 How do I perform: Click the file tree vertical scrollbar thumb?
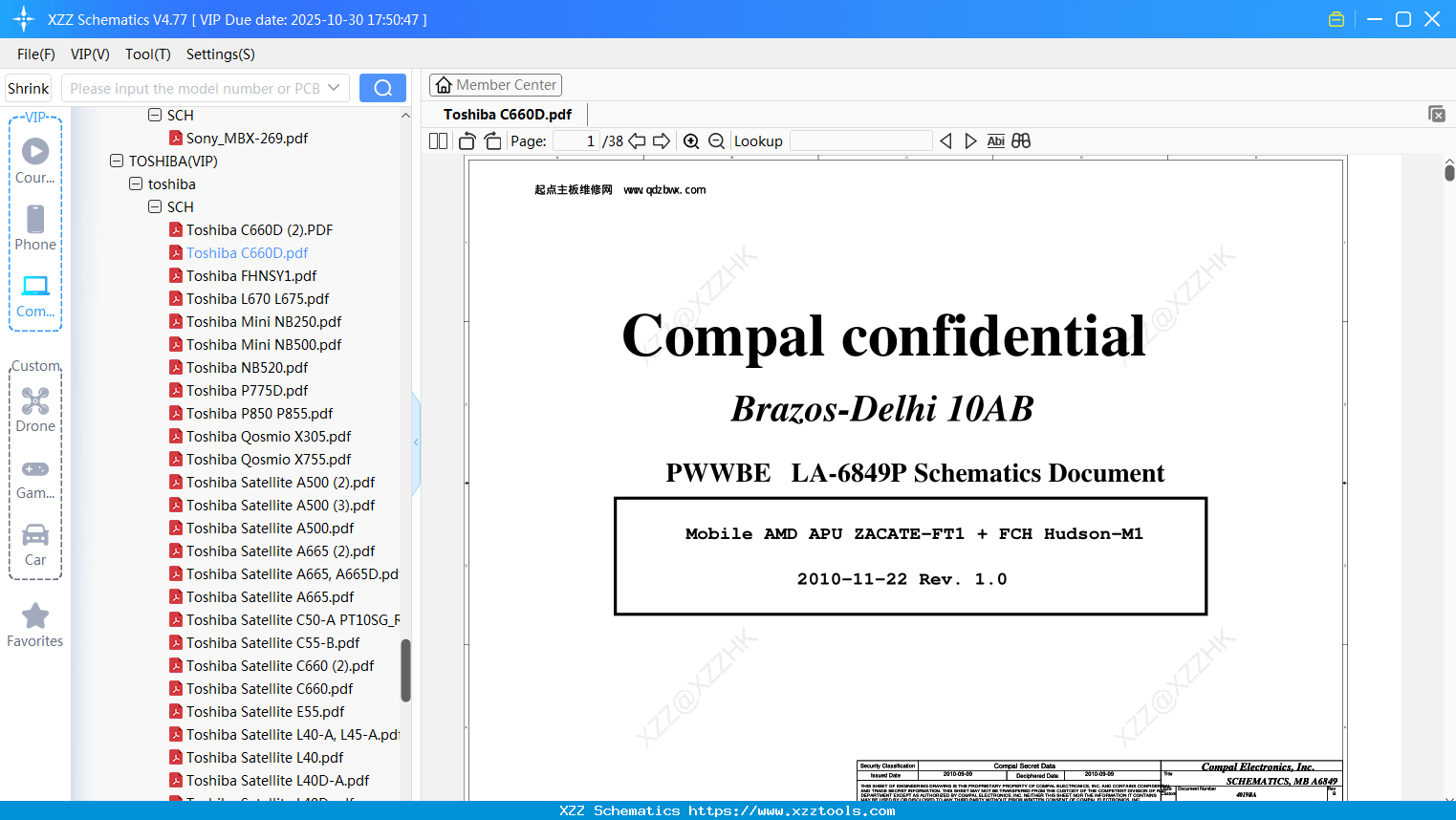tap(405, 670)
